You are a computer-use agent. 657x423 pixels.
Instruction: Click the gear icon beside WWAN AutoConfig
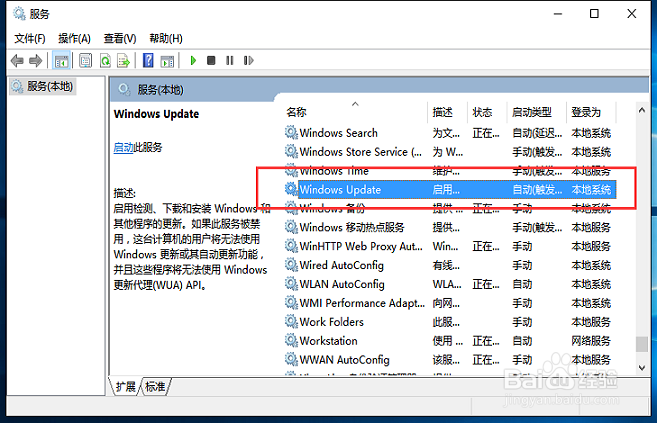[x=291, y=359]
